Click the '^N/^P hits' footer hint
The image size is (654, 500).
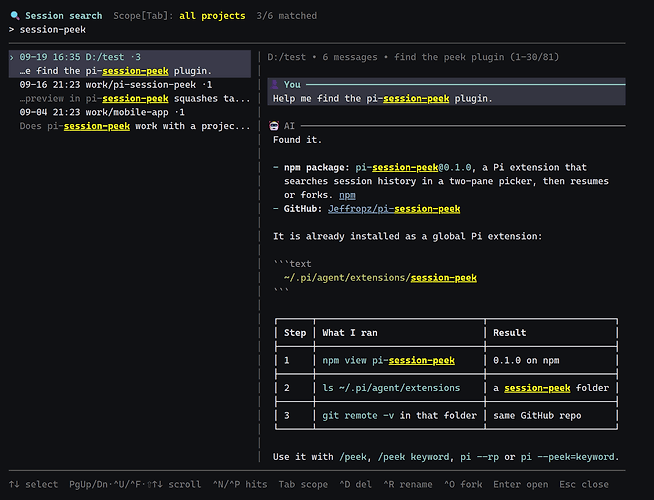[240, 485]
